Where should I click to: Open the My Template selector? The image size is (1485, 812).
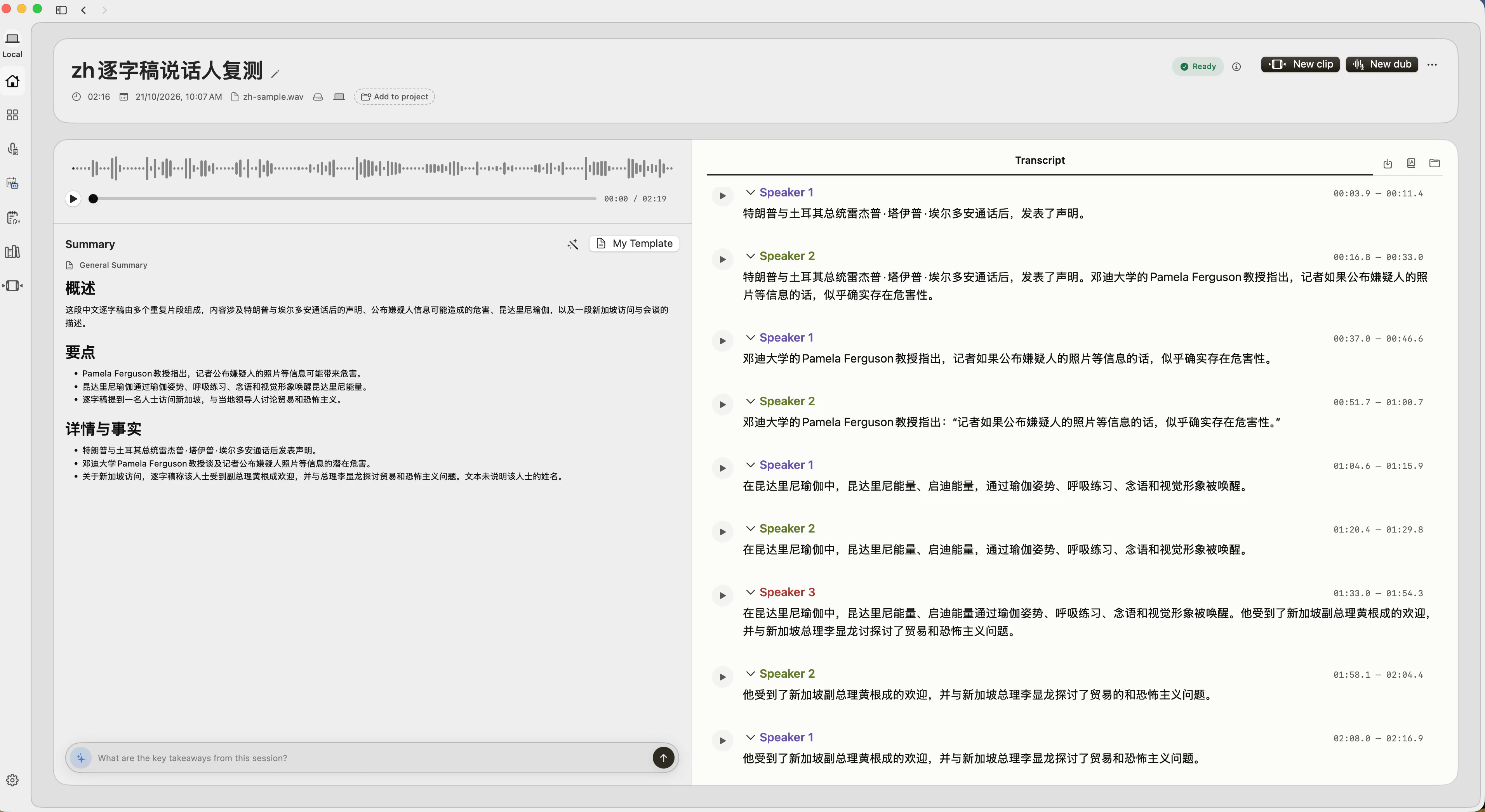pyautogui.click(x=634, y=243)
